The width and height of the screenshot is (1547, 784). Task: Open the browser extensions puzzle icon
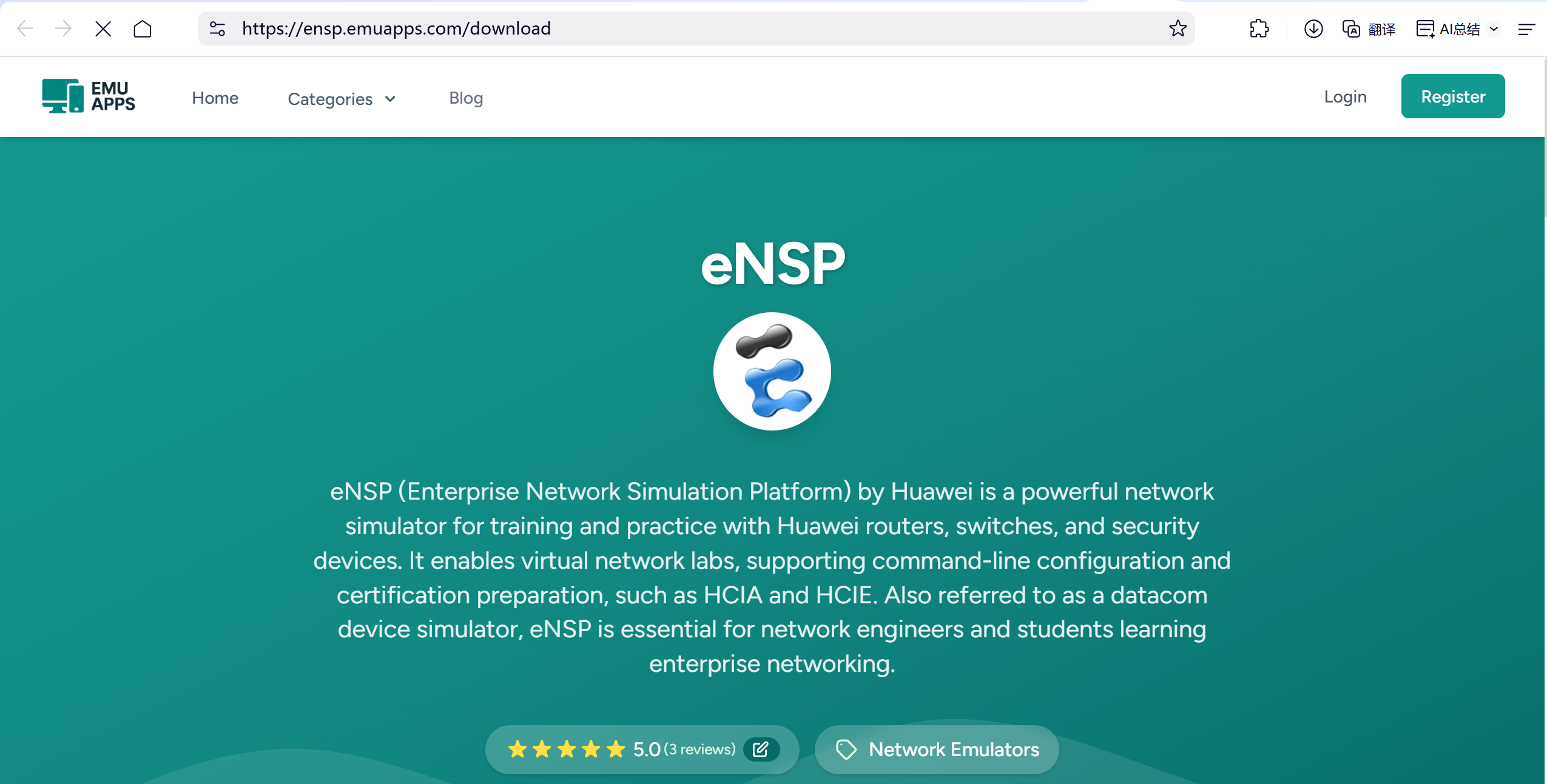[x=1259, y=28]
